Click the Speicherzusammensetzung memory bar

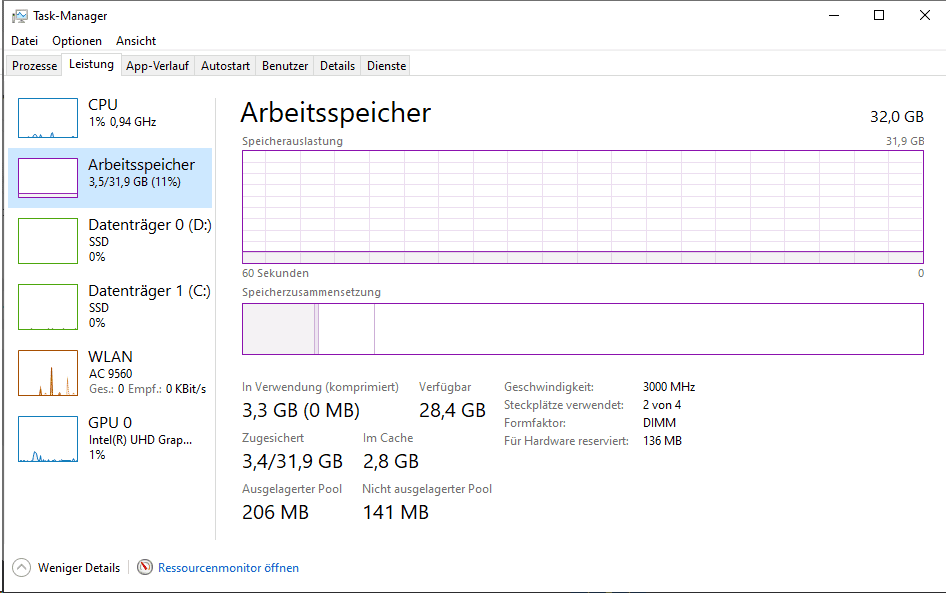pos(582,329)
